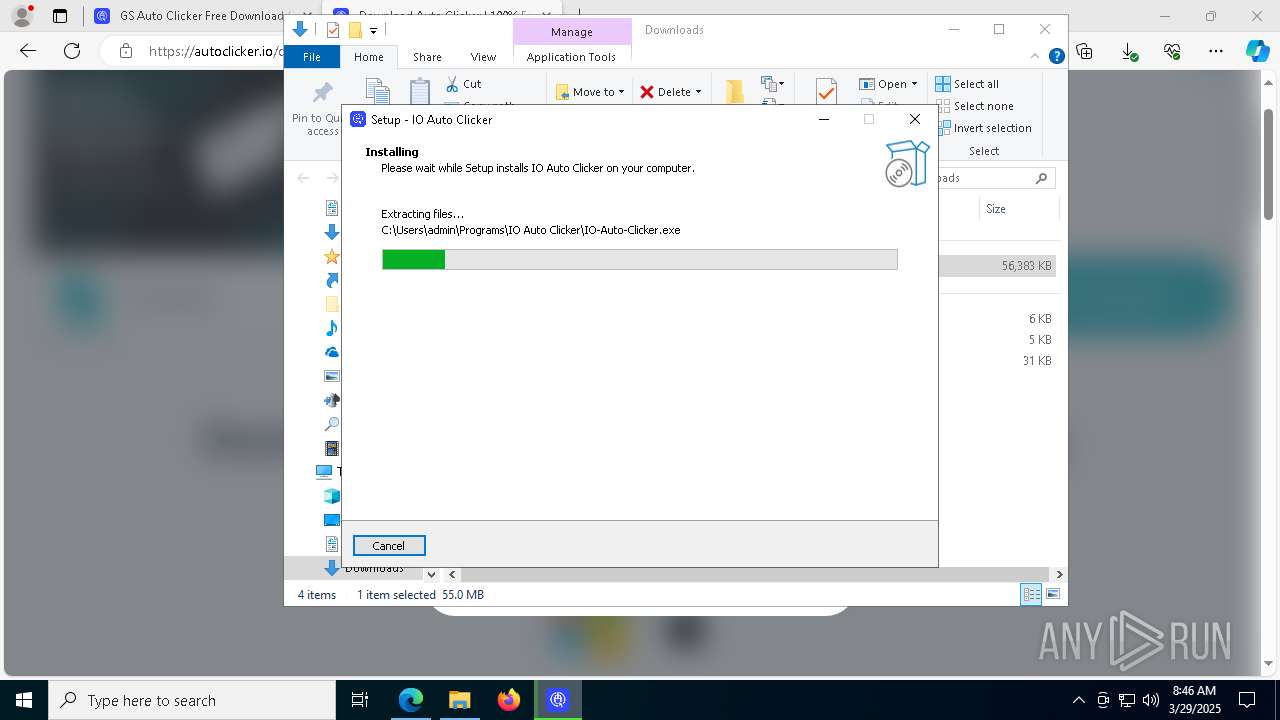This screenshot has width=1280, height=720.
Task: Select the yellow star icon in the navigation pane
Action: pos(332,256)
